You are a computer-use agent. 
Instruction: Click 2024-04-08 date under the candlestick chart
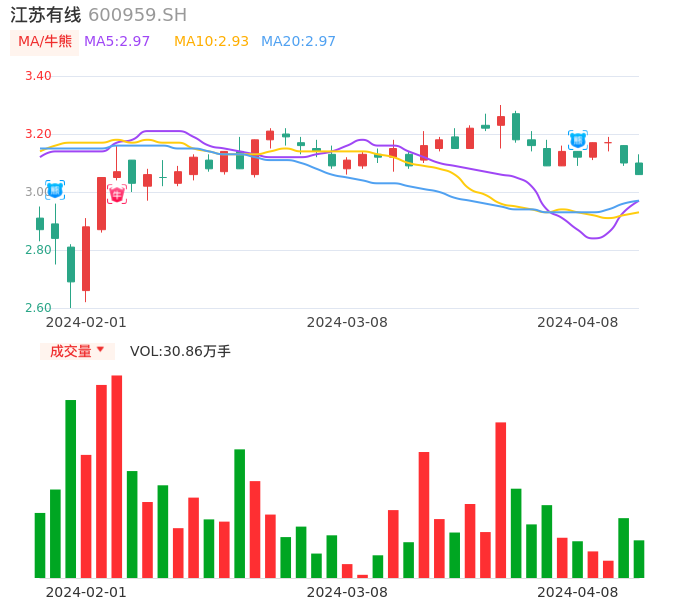click(578, 322)
